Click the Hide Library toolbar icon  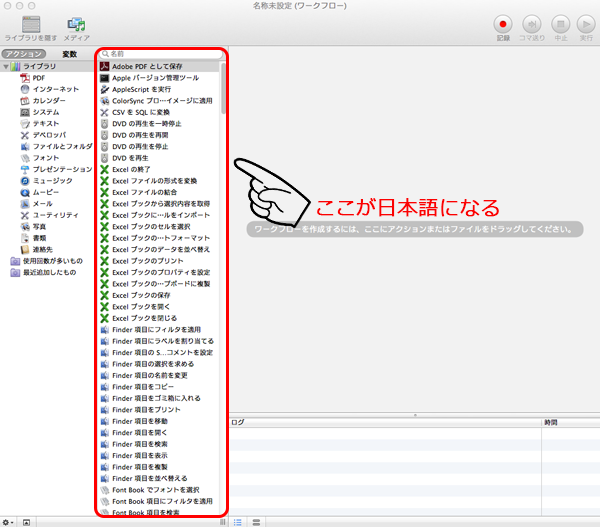point(31,24)
